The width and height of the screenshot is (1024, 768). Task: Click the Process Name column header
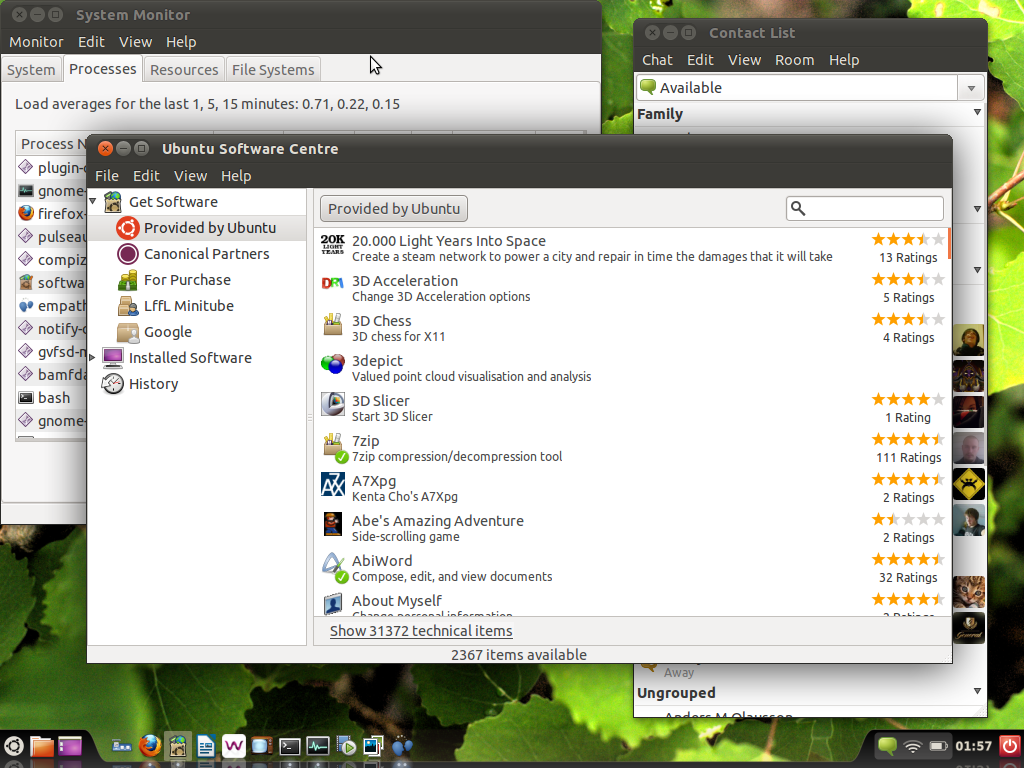[52, 144]
